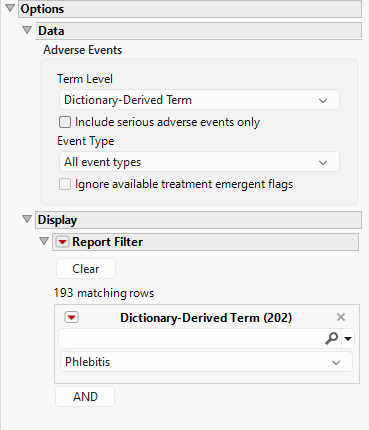This screenshot has height=430, width=369.
Task: Toggle Ignore available treatment emergent flags checkbox
Action: tap(65, 184)
